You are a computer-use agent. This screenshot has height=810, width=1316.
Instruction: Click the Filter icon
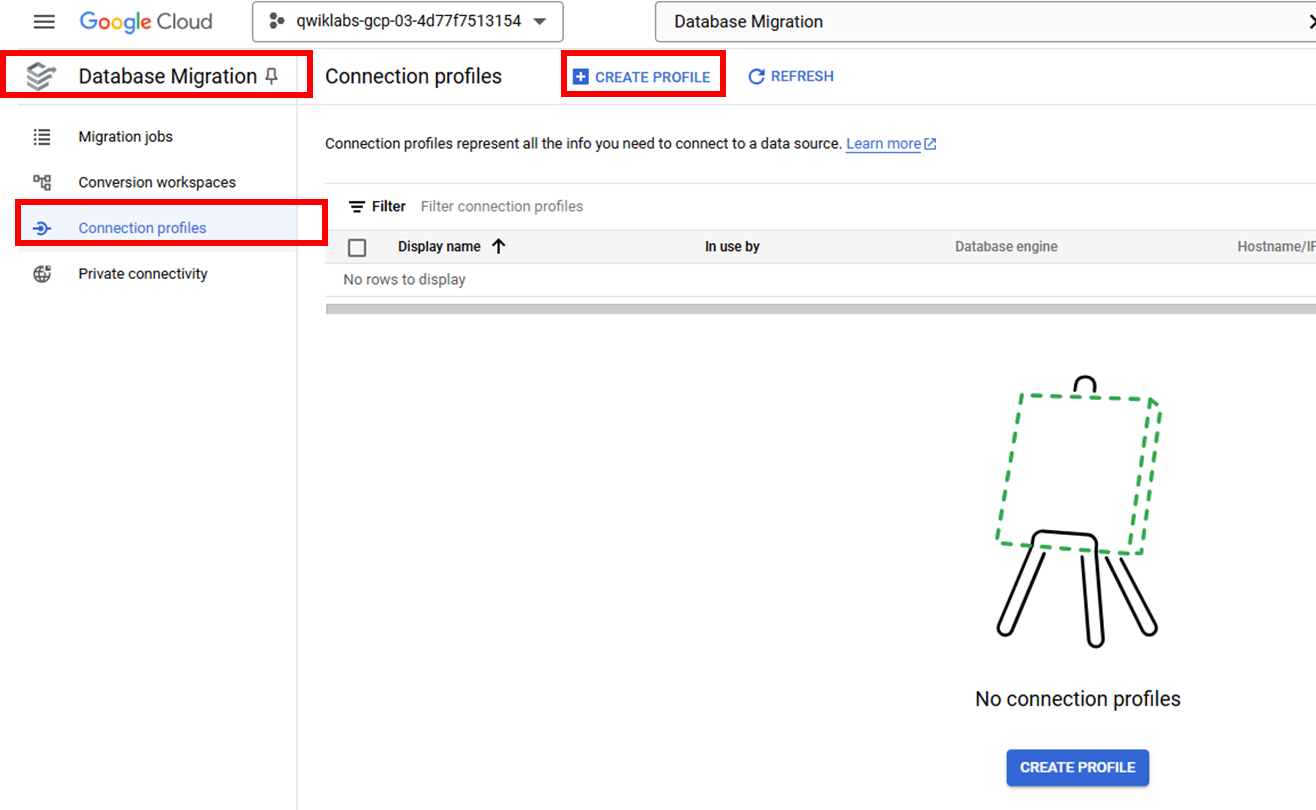pyautogui.click(x=357, y=207)
